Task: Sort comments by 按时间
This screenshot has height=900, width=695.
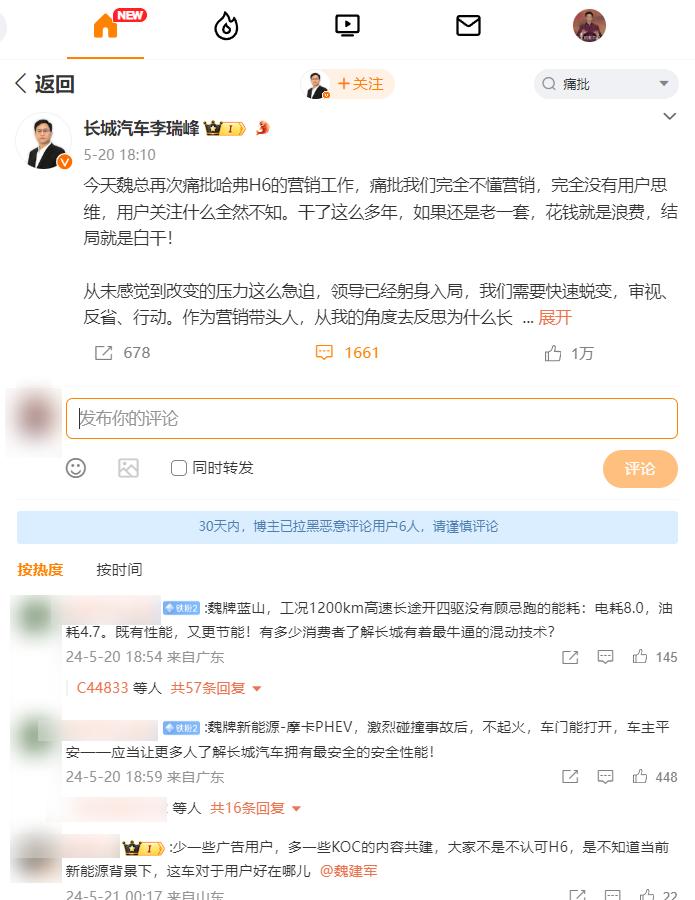Action: coord(119,569)
